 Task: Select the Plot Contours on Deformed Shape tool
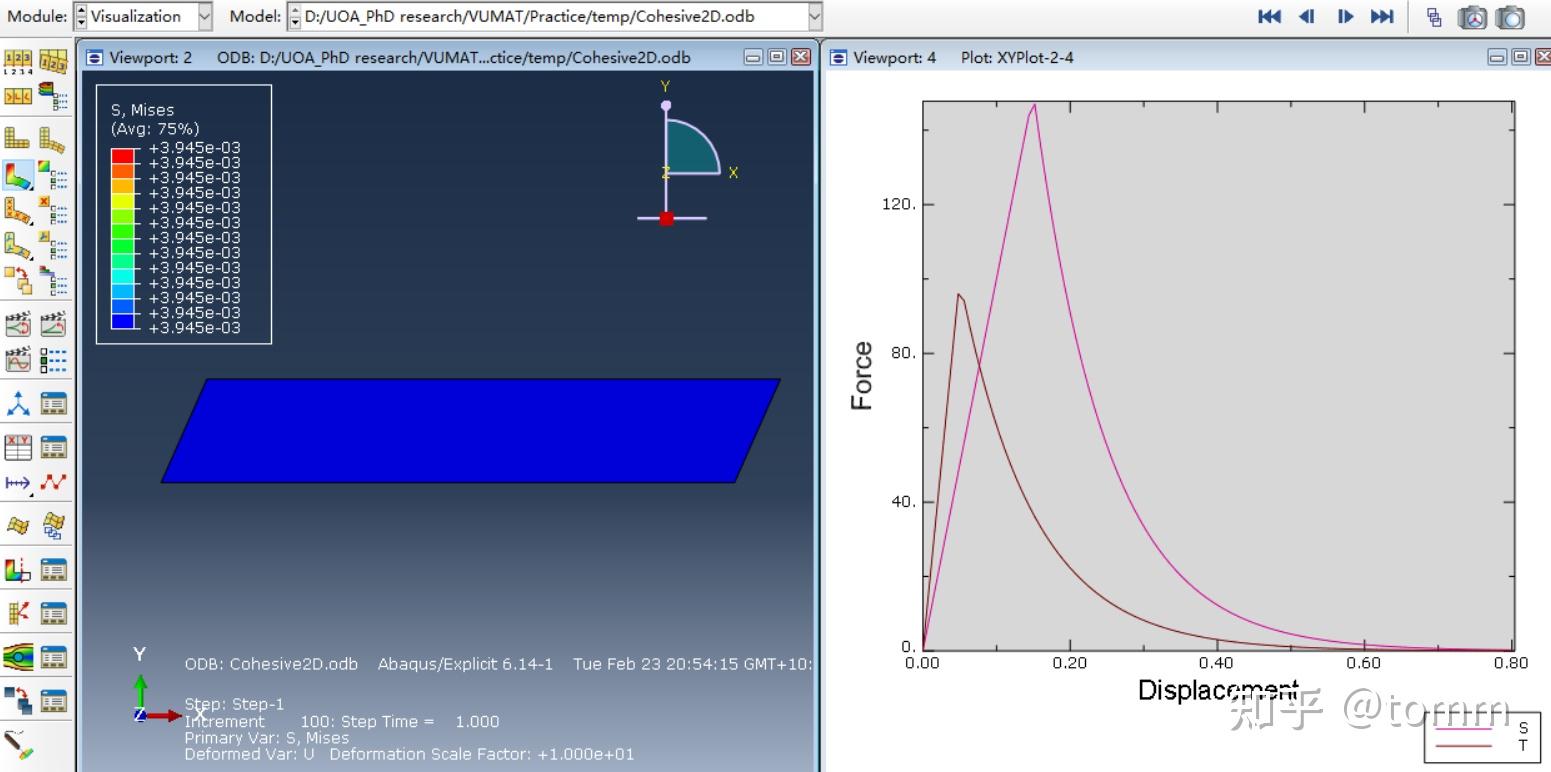click(x=18, y=175)
